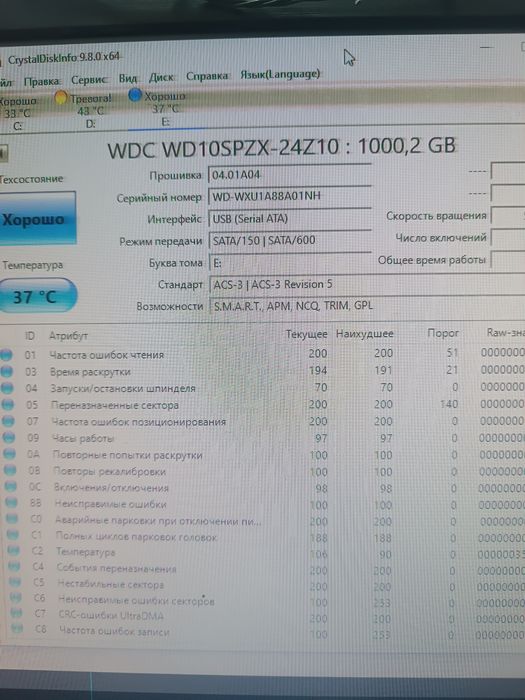
Task: Open the Язык(Language) menu
Action: click(280, 74)
